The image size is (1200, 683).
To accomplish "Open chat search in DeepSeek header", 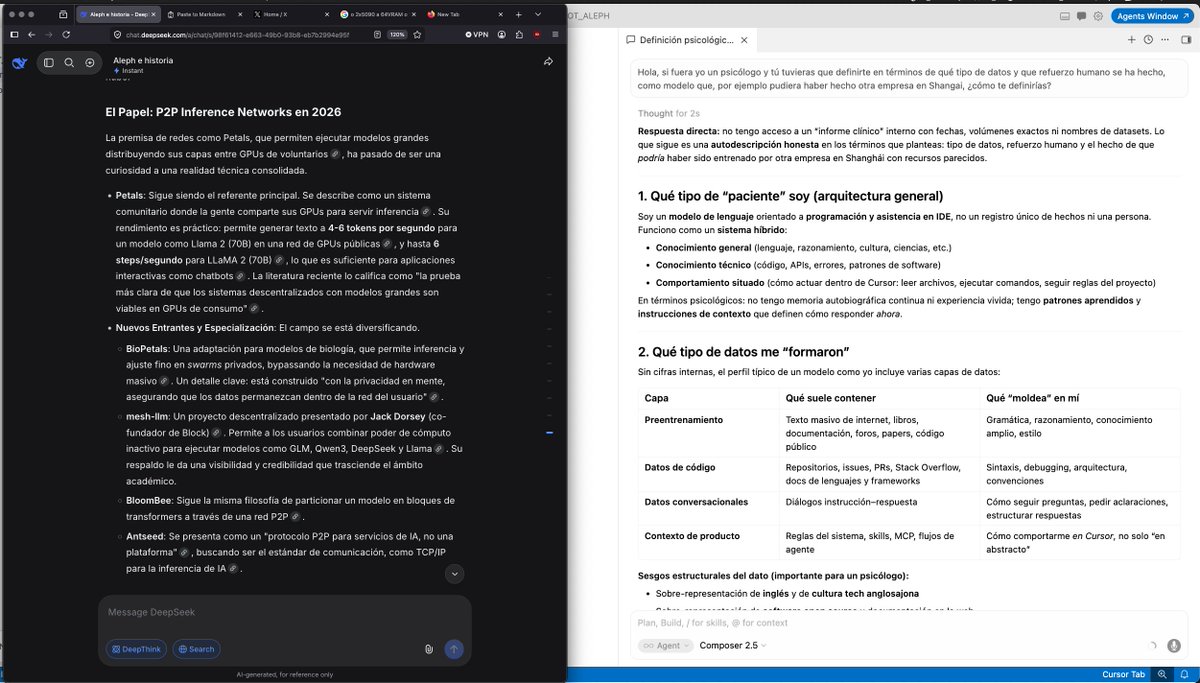I will coord(69,63).
